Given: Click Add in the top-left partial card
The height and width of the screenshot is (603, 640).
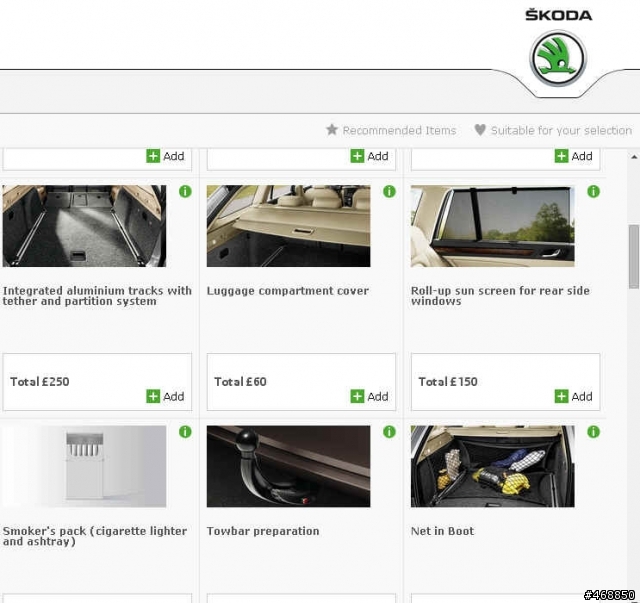Looking at the screenshot, I should click(x=165, y=156).
